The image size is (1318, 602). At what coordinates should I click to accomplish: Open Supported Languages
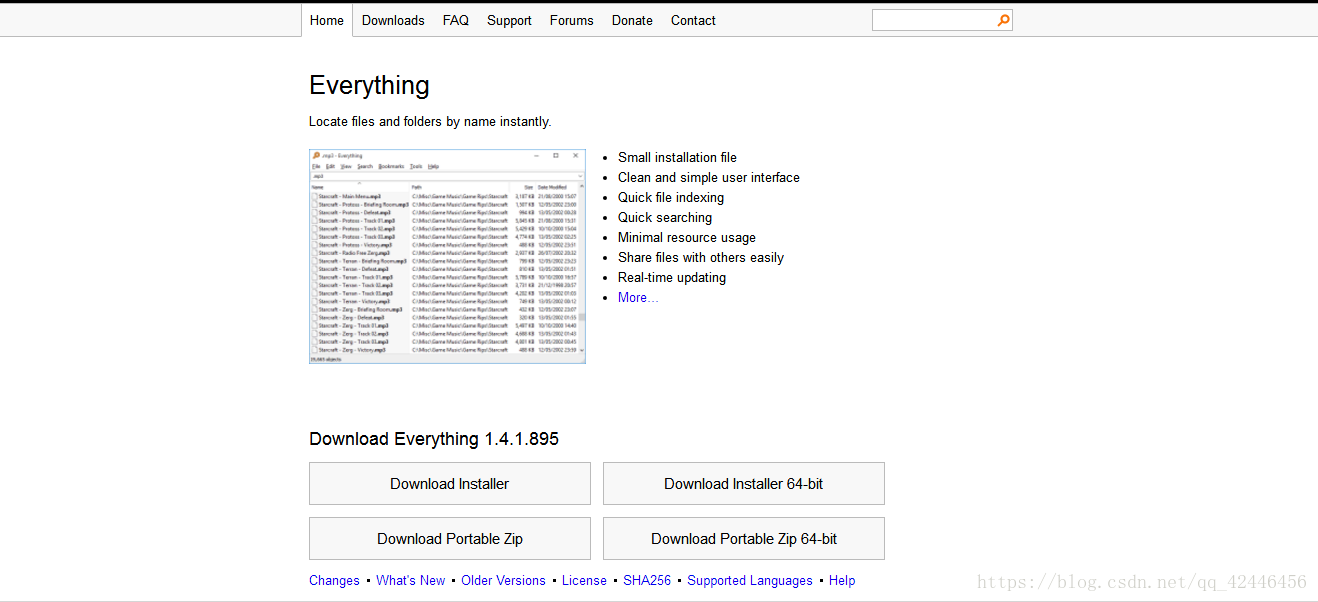750,580
